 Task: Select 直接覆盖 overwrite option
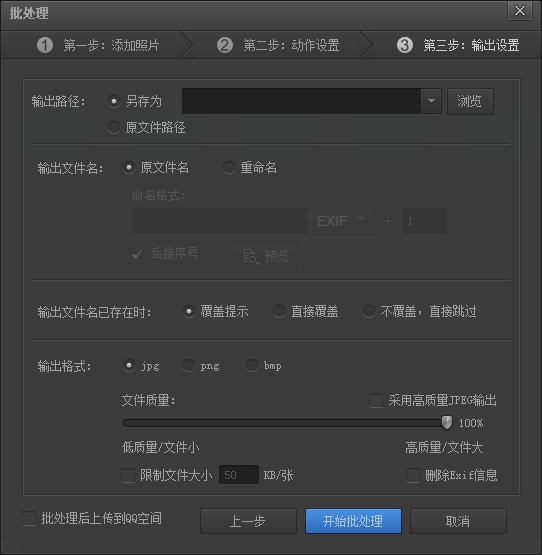point(279,311)
